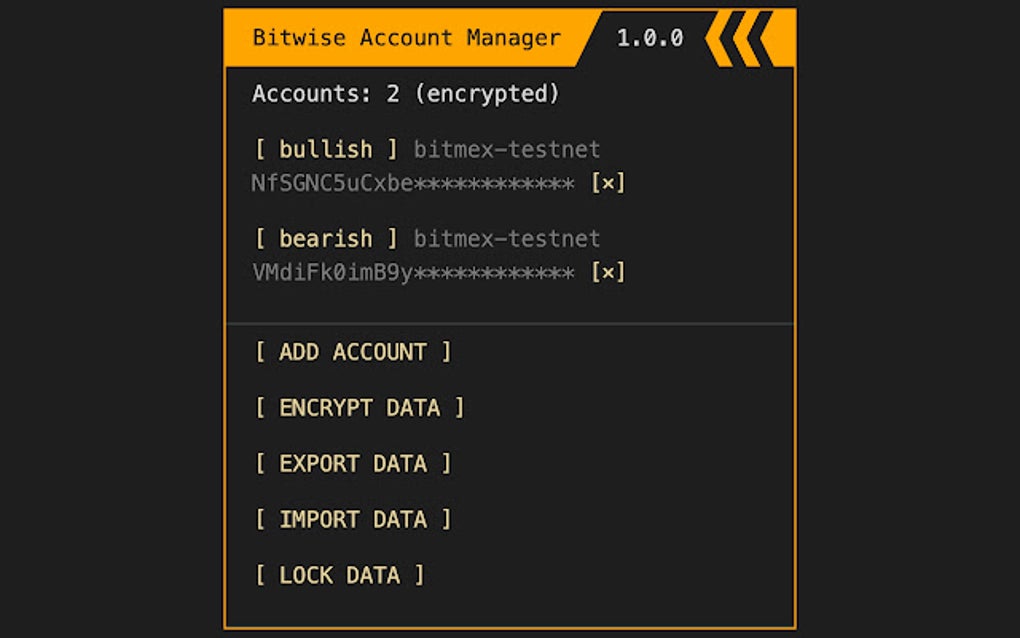
Task: Click the bitmex-testnet label next to bearish
Action: (x=507, y=238)
